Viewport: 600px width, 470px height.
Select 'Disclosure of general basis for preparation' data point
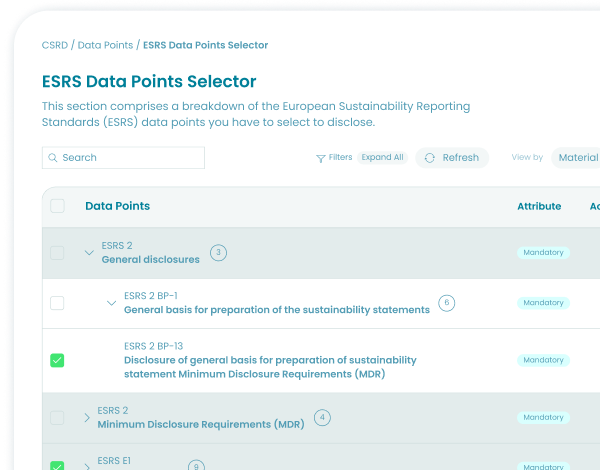click(270, 367)
